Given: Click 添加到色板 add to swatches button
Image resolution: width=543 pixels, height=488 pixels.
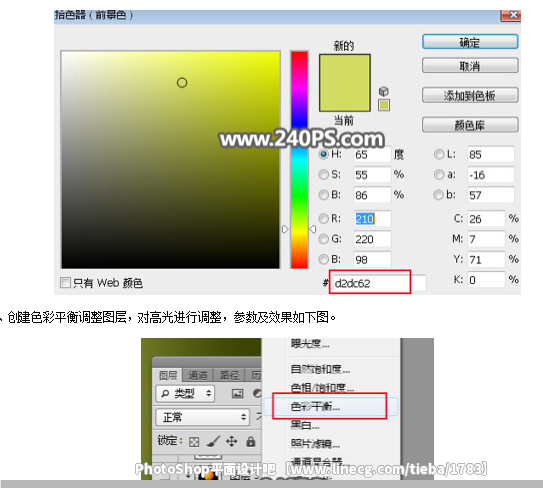Looking at the screenshot, I should click(x=470, y=95).
